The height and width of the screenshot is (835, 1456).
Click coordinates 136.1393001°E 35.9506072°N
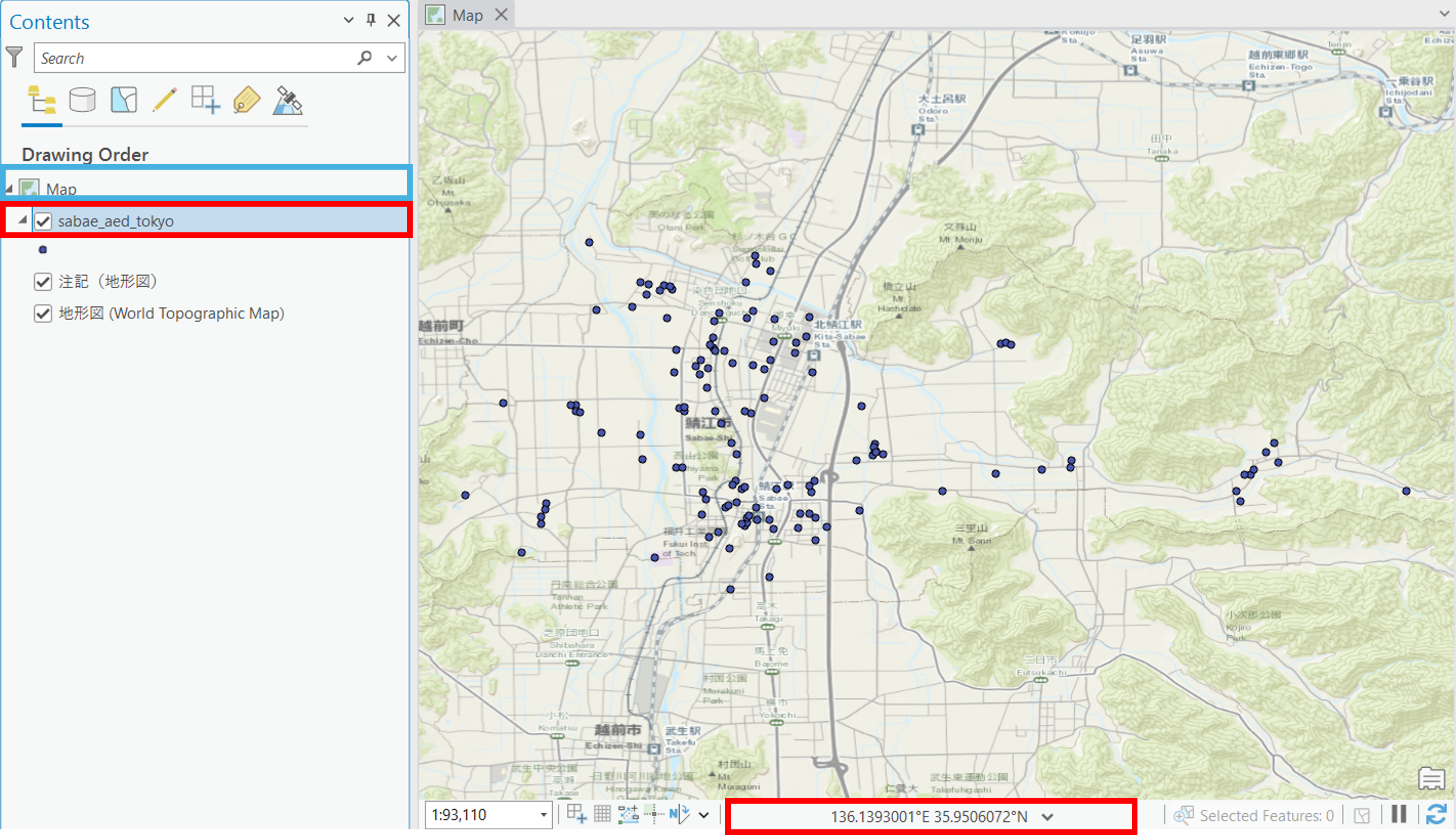point(930,817)
